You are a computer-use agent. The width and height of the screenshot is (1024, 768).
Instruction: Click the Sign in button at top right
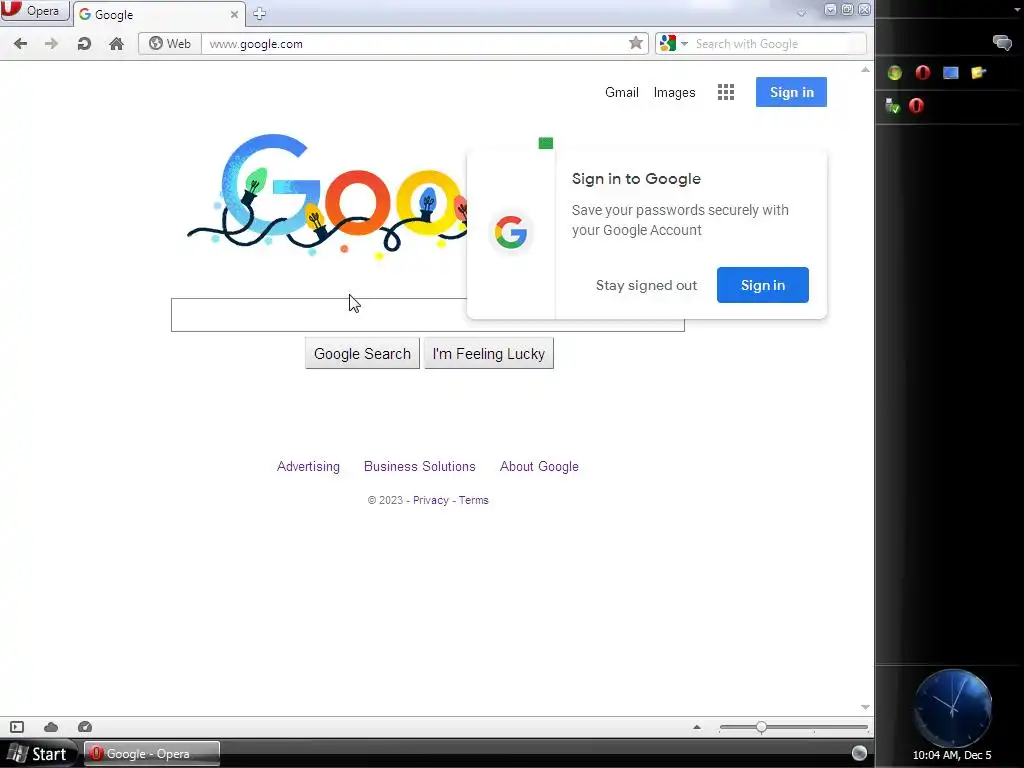[x=792, y=92]
